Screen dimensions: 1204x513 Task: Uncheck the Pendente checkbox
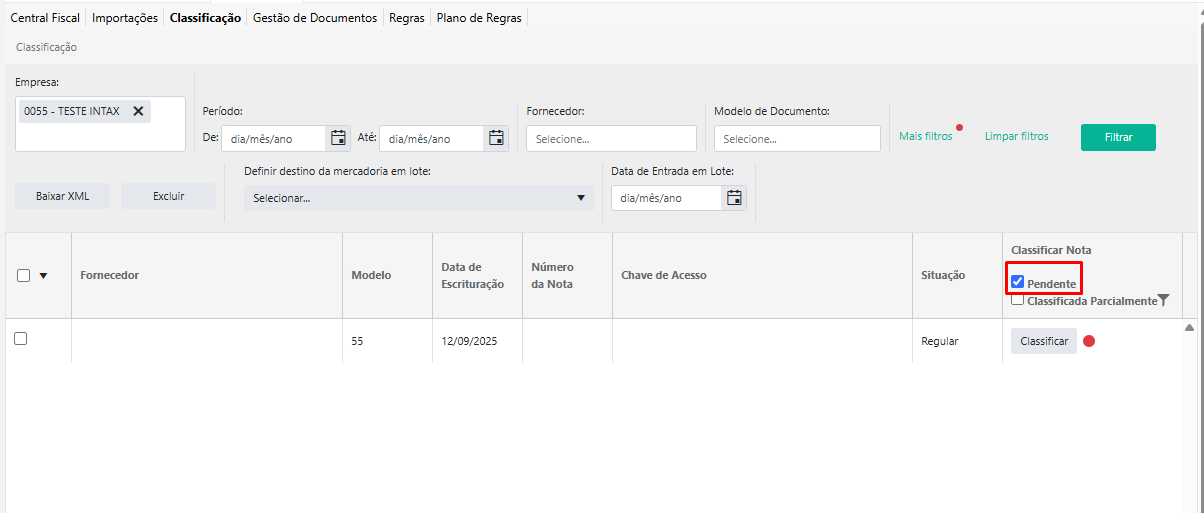(1018, 283)
